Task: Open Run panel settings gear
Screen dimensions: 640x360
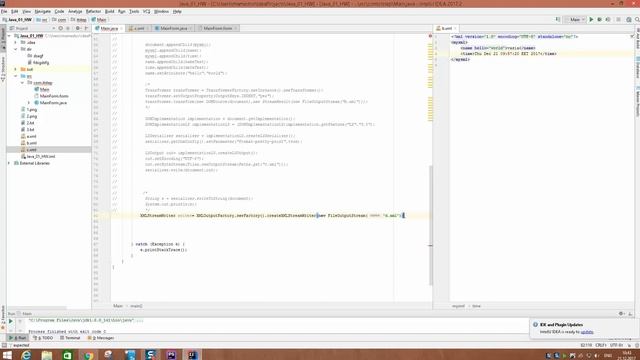Action: point(621,313)
